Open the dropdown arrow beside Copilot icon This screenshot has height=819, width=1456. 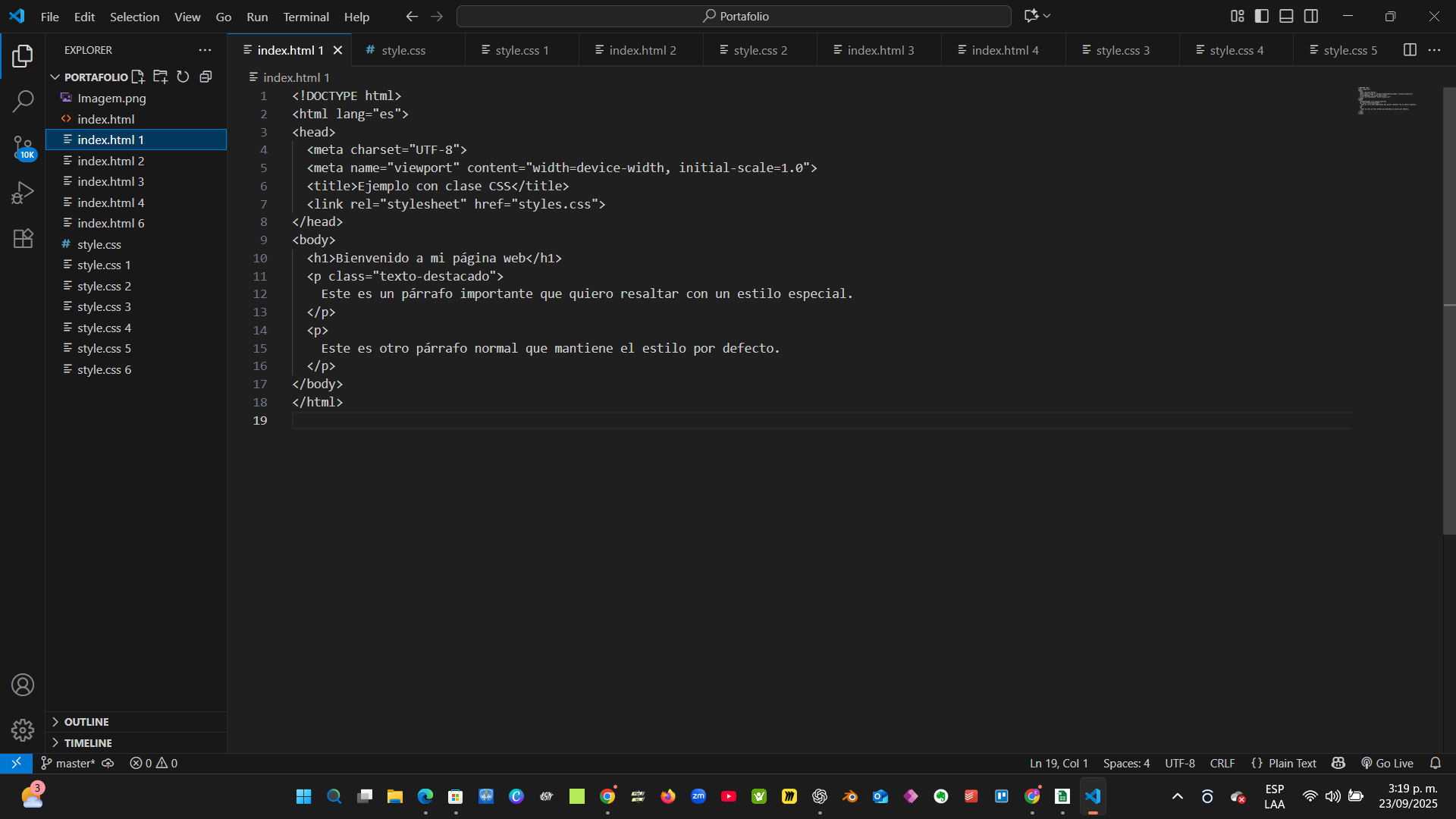tap(1047, 16)
